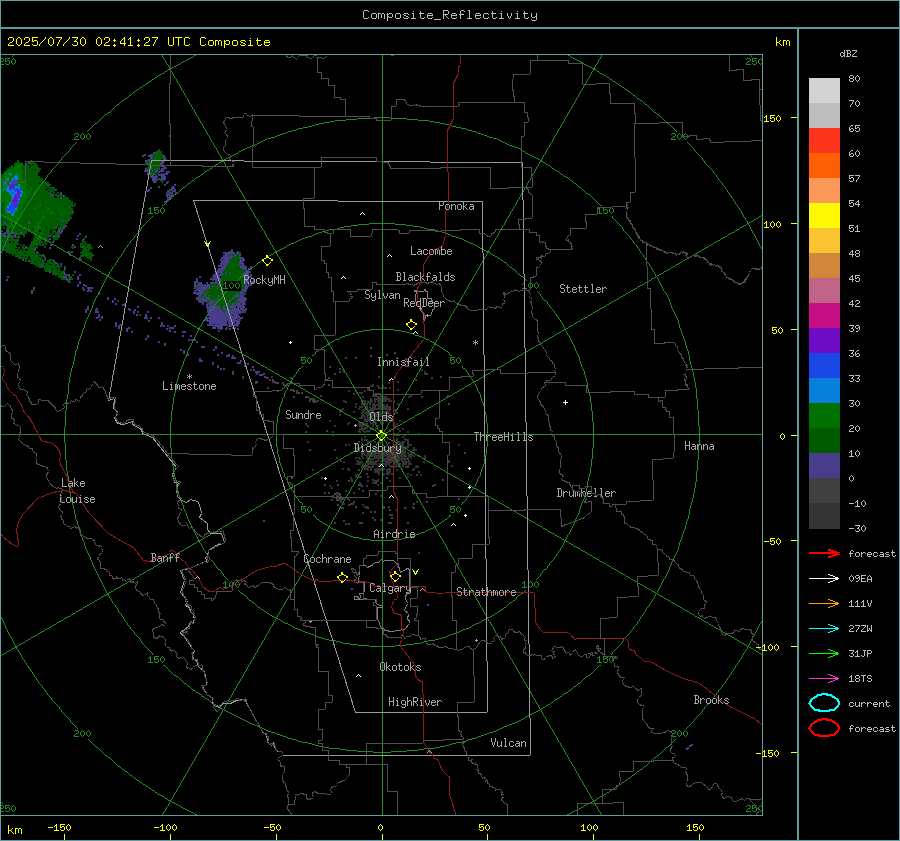Click the yellow diamond marker near Cochrane
Screen dimensions: 900x841
(343, 577)
